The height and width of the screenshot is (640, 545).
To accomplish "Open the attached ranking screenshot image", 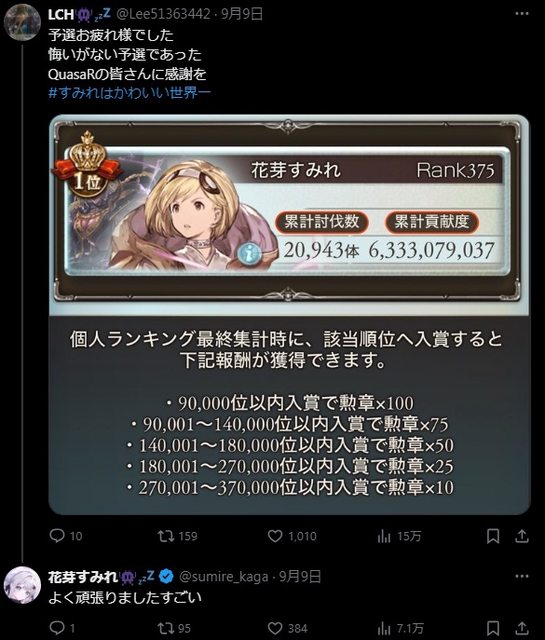I will 289,315.
